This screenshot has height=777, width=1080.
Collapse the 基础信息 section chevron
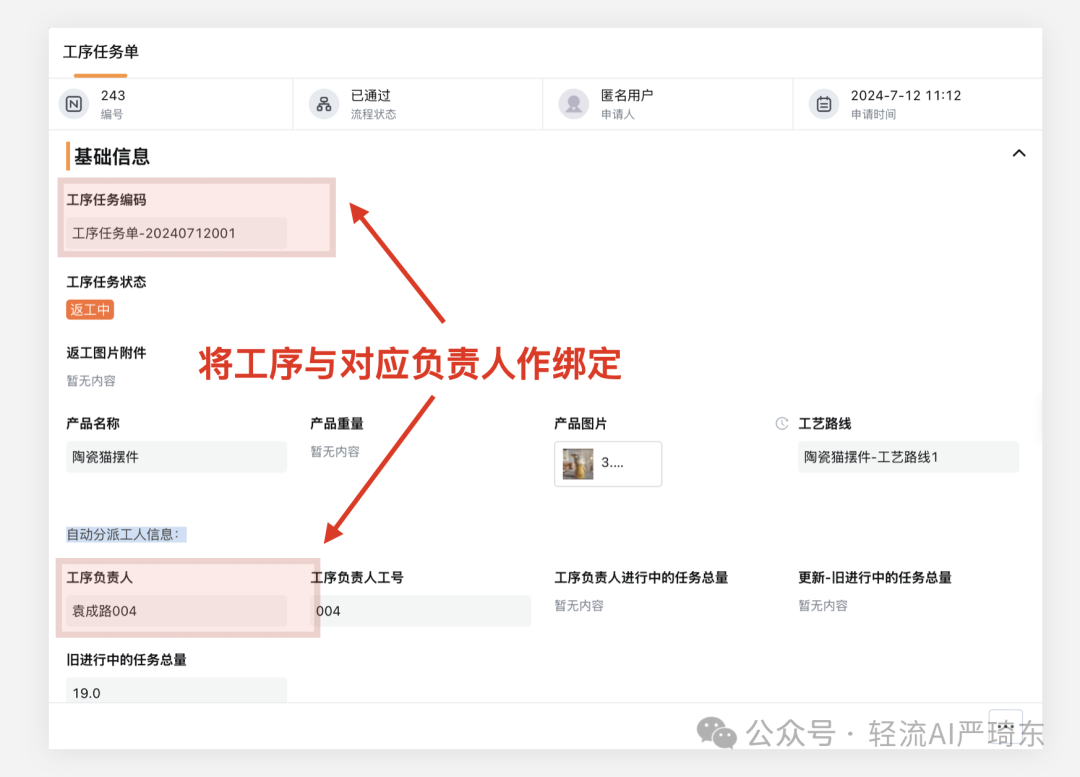tap(1019, 153)
